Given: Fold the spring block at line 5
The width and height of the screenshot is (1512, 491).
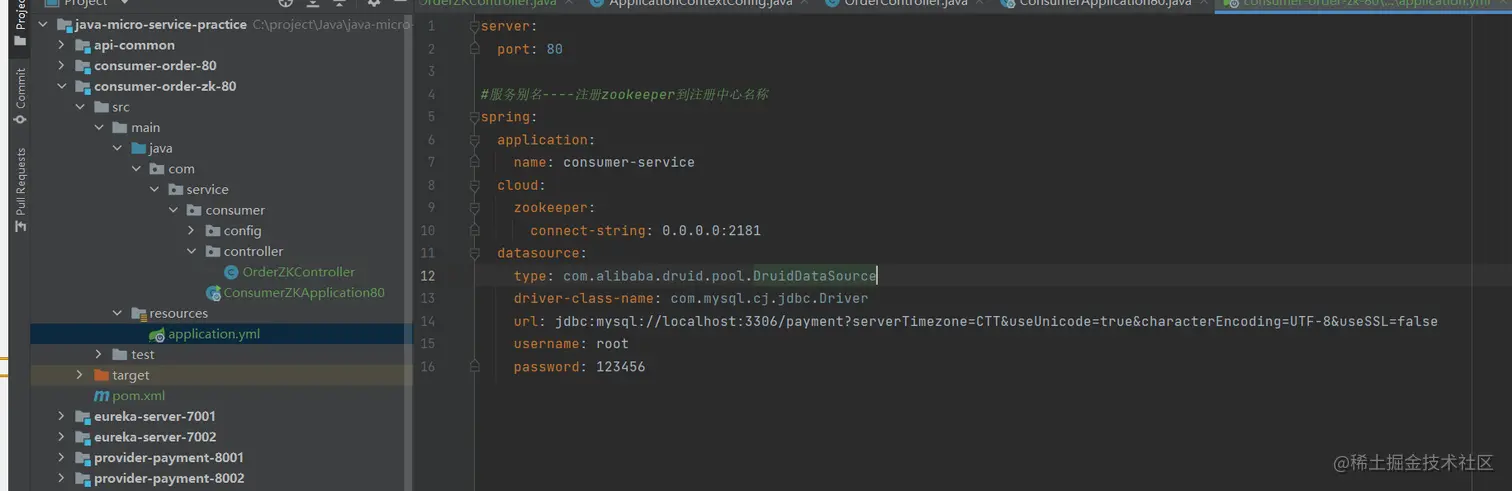Looking at the screenshot, I should pos(474,117).
